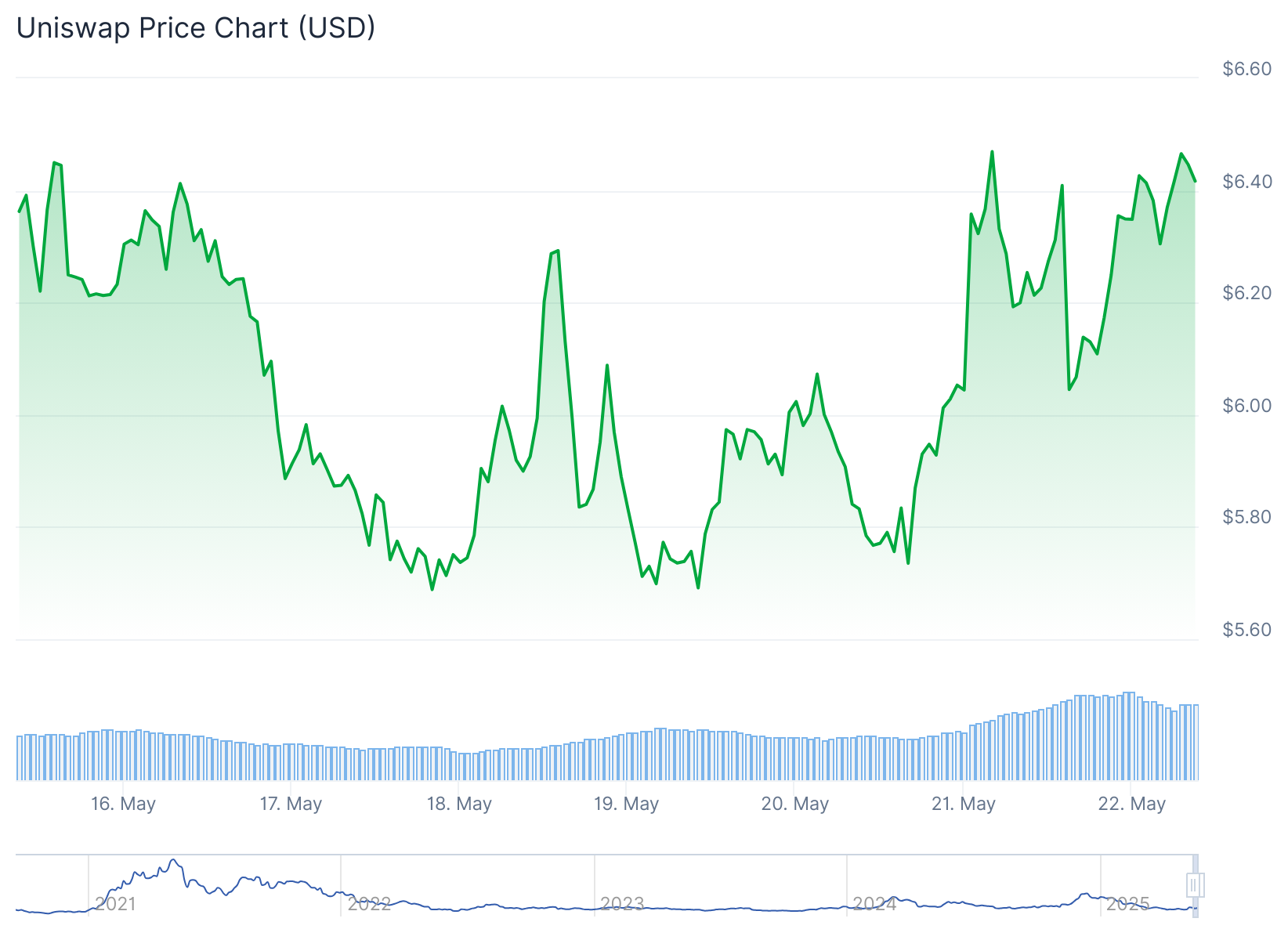Click the 2025 label in the navigator
Screen dimensions: 1288x940
pos(1127,904)
